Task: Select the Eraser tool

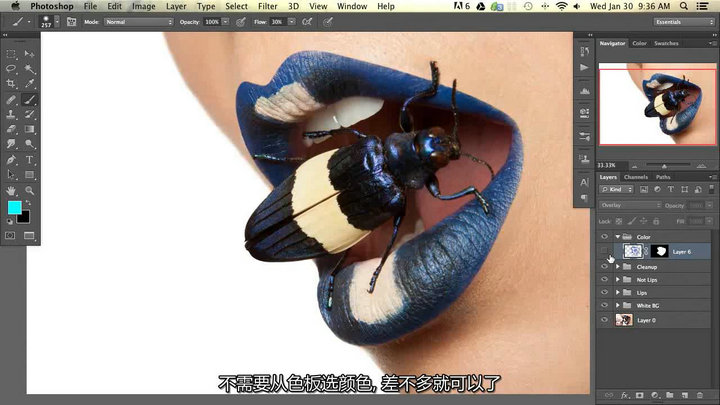Action: point(11,129)
